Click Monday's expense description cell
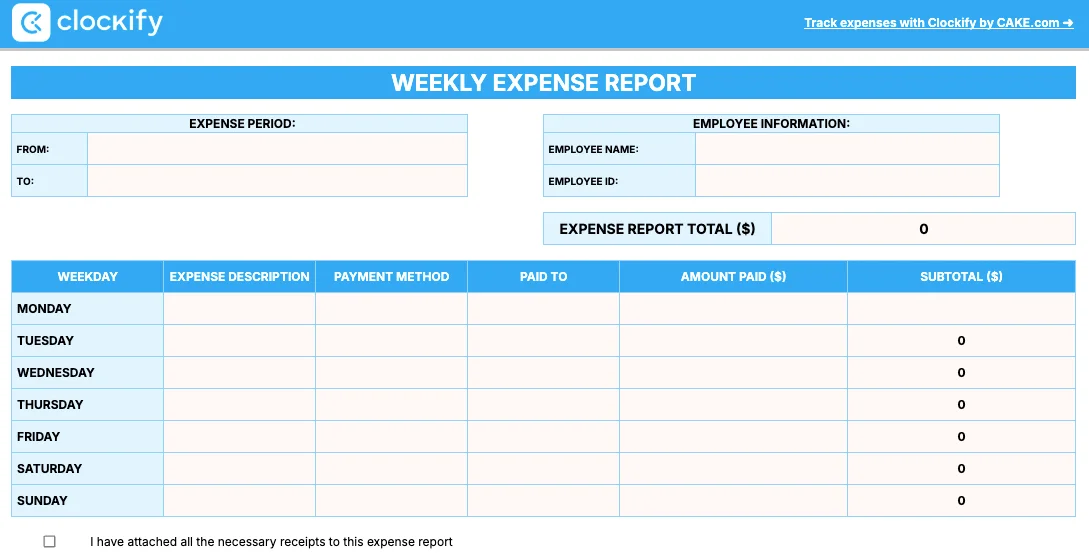Viewport: 1089px width, 560px height. [240, 308]
